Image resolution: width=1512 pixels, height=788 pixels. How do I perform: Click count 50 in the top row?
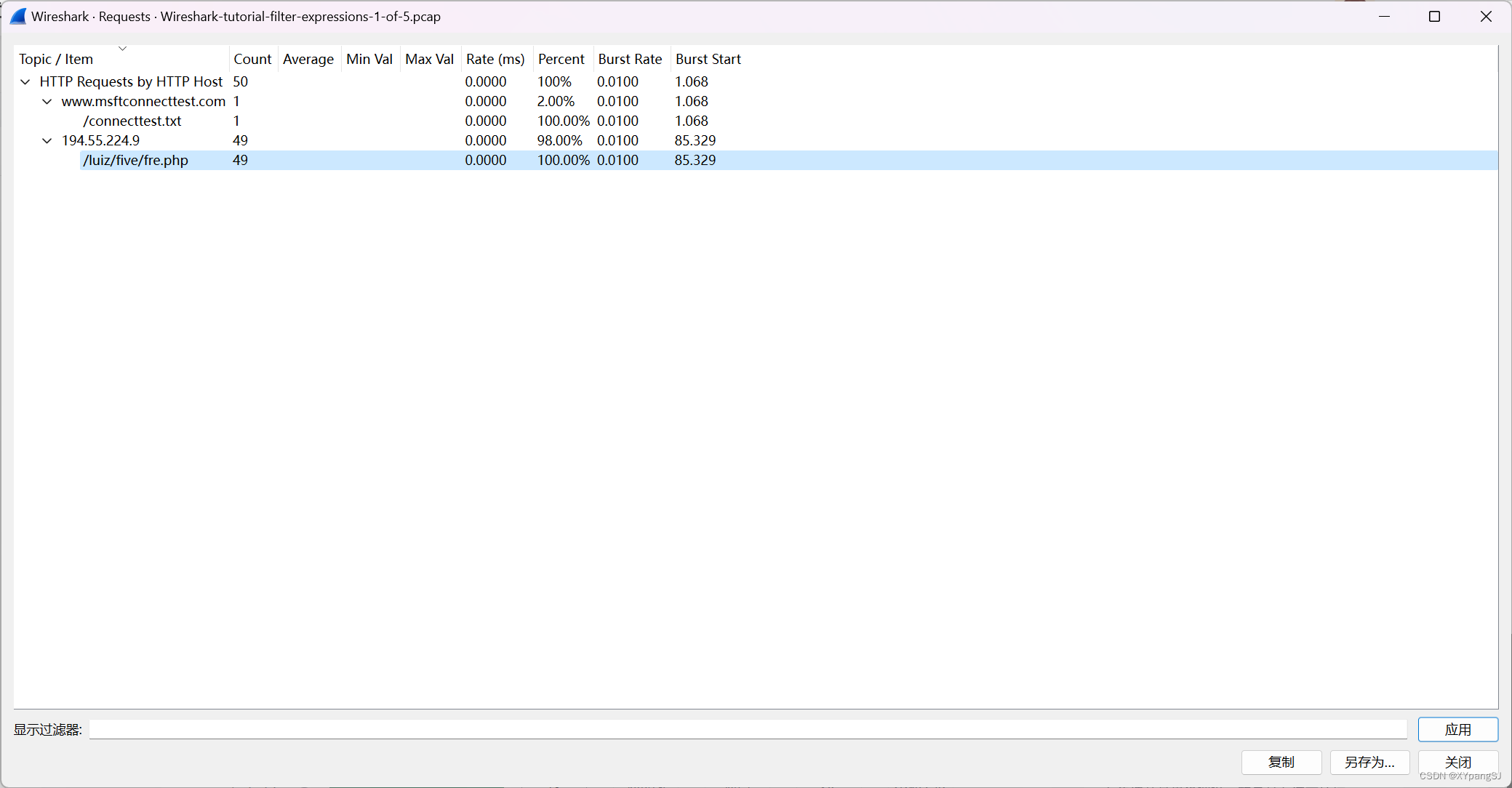coord(241,82)
